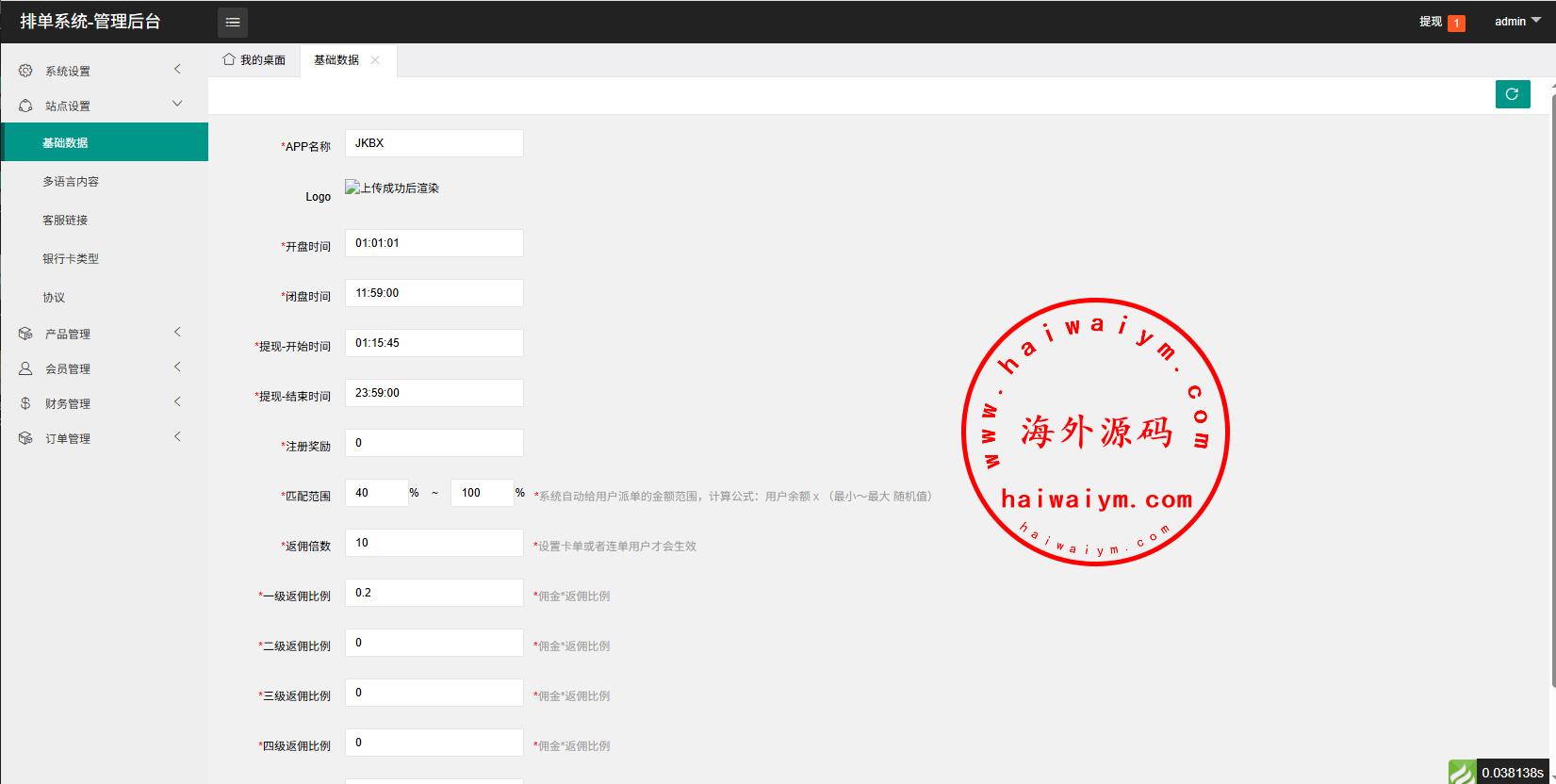Image resolution: width=1556 pixels, height=784 pixels.
Task: Open the 客服链接 menu item
Action: click(x=65, y=220)
